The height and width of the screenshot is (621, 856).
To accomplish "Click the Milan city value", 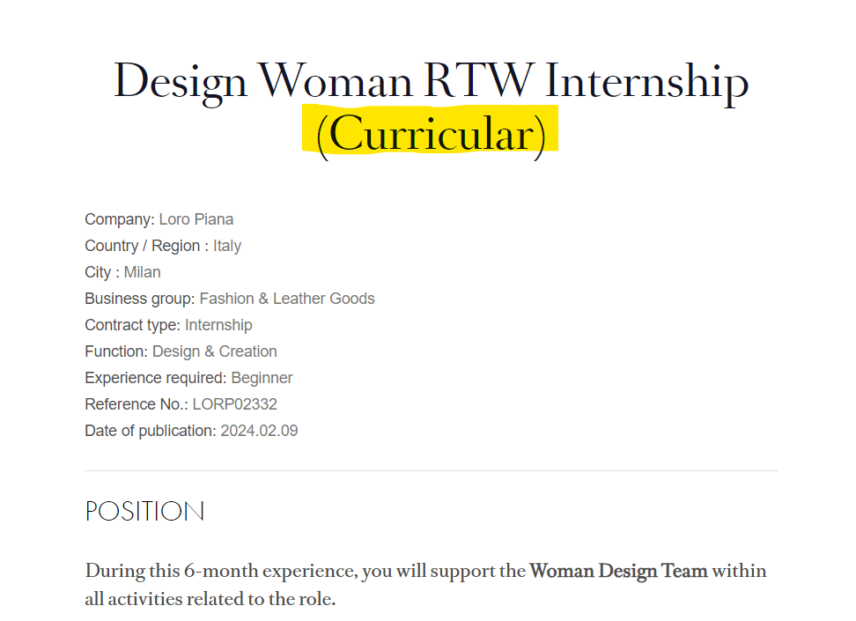I will 142,272.
